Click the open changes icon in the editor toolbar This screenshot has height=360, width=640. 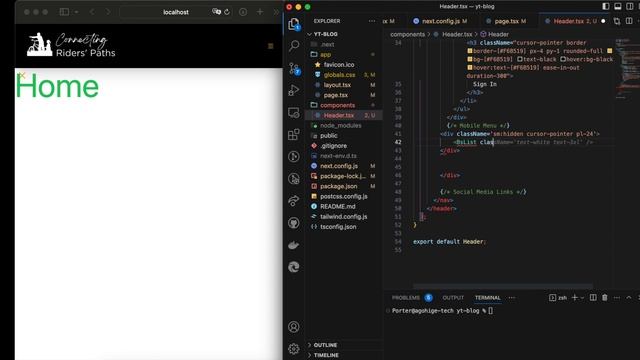coord(617,21)
